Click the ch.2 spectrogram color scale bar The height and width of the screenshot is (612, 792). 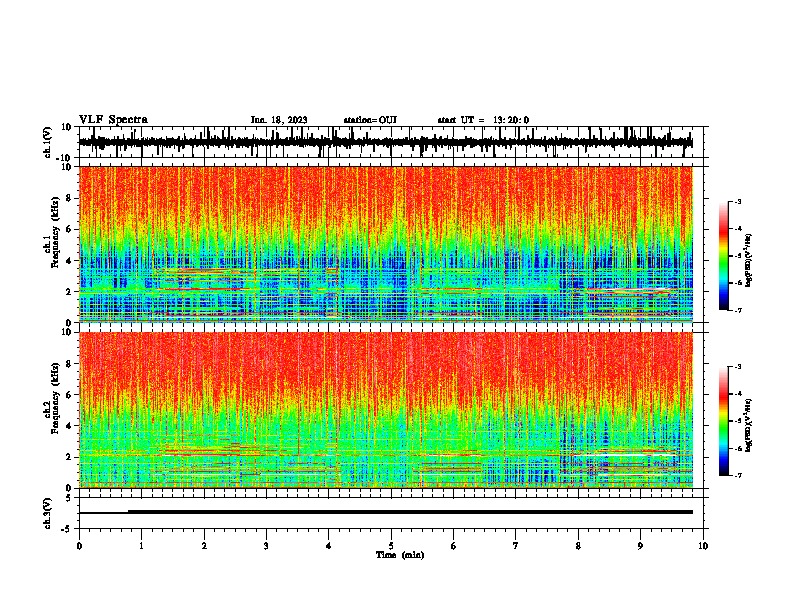coord(724,421)
